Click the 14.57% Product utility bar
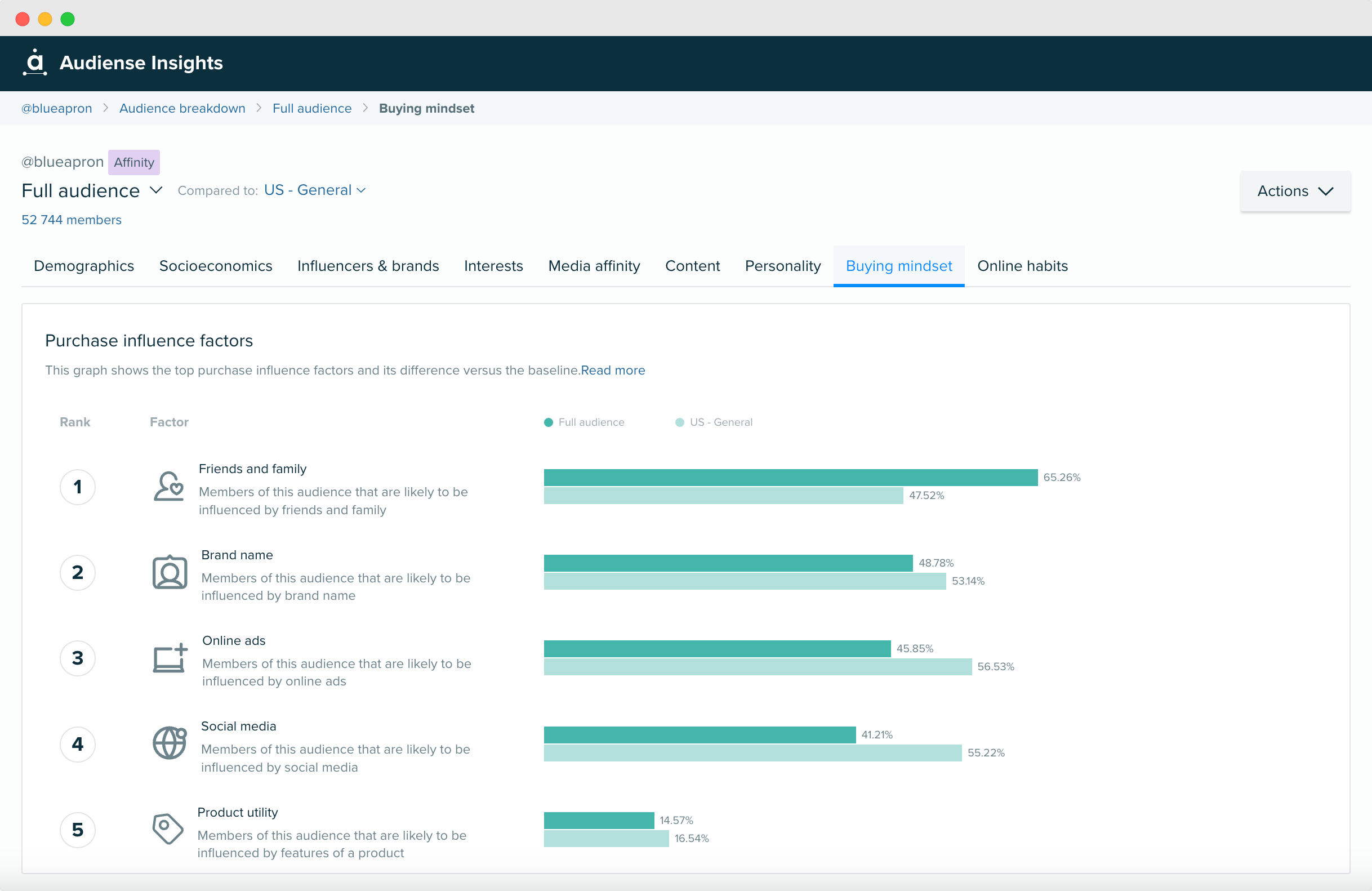The height and width of the screenshot is (891, 1372). coord(599,820)
